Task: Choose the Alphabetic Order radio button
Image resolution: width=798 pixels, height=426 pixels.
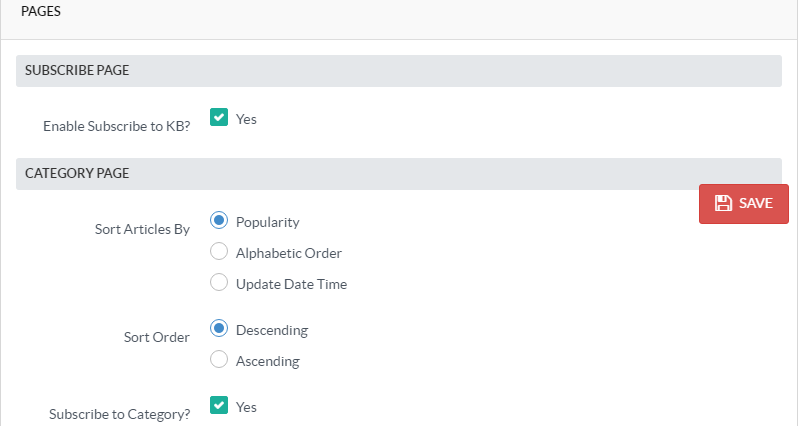Action: point(219,252)
